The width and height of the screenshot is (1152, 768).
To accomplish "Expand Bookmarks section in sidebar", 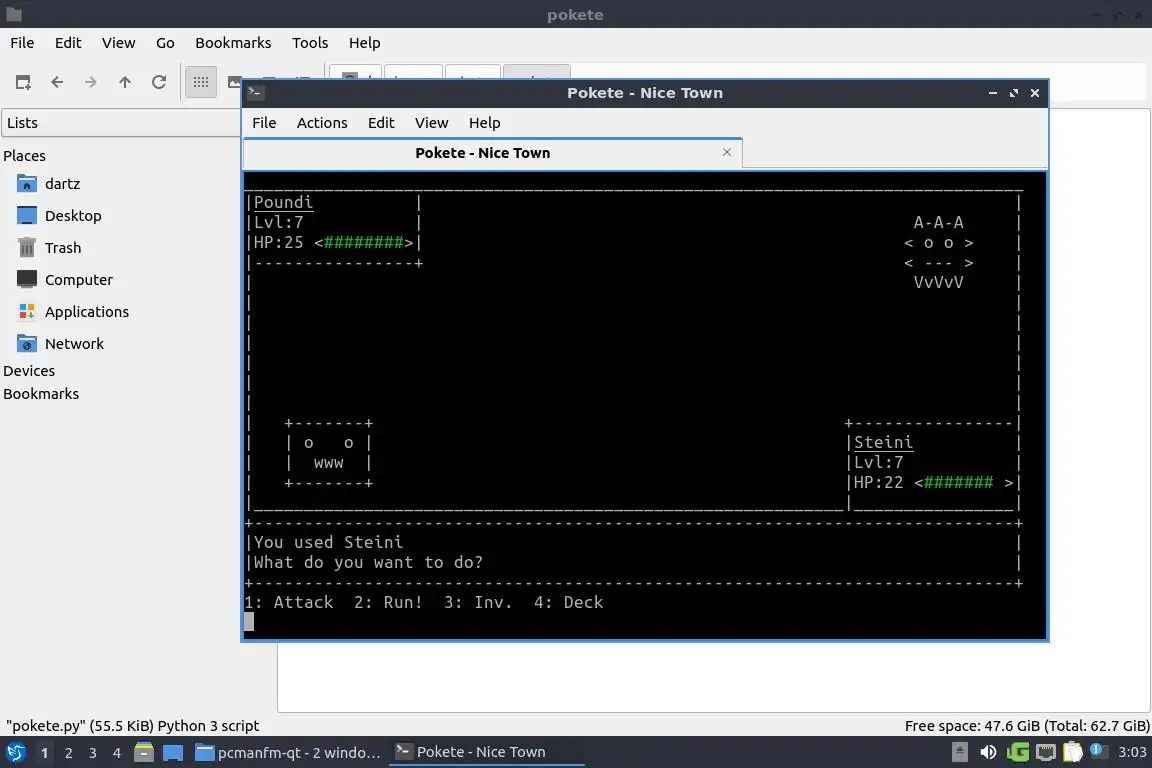I will pyautogui.click(x=41, y=393).
